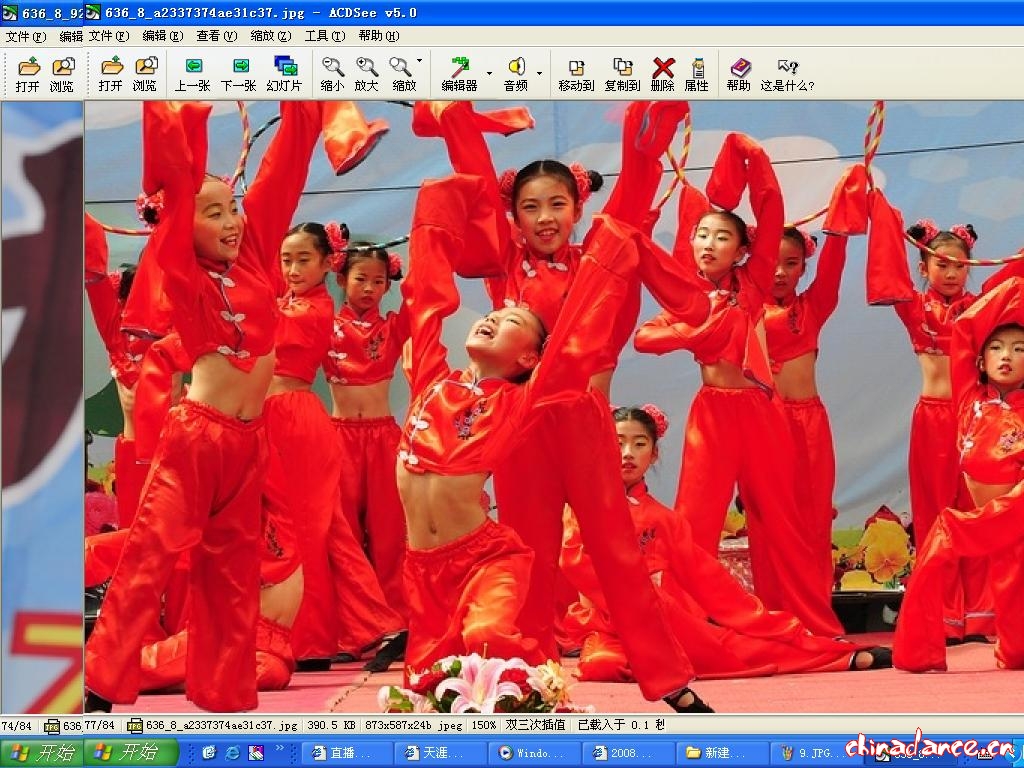Click the 打开 (Open) toolbar button
Viewport: 1024px width, 768px height.
[x=110, y=73]
